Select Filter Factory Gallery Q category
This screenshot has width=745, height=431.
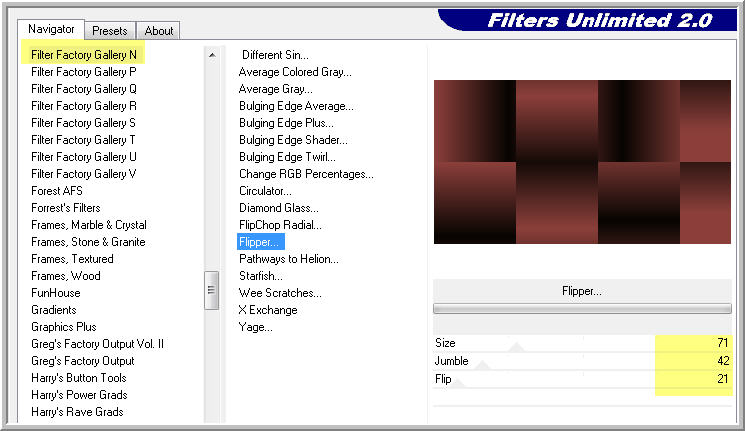(x=84, y=89)
